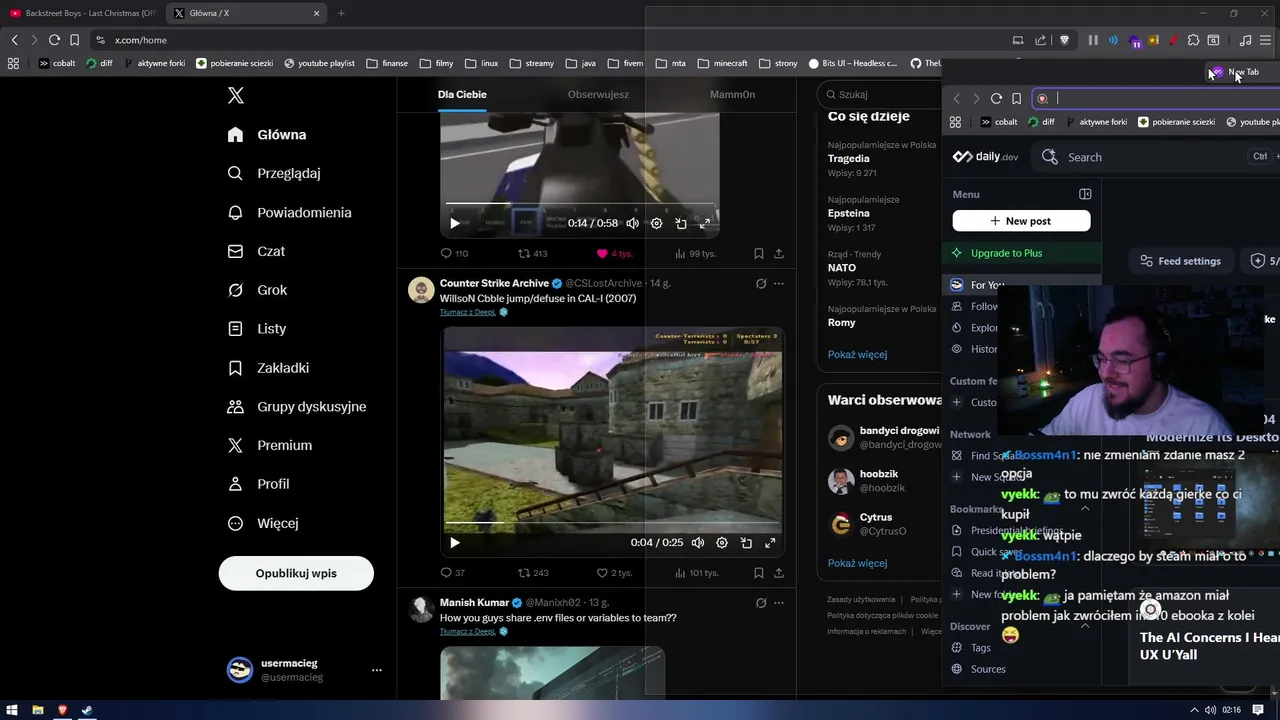Enter fullscreen on the Counter-Strike video
Image resolution: width=1280 pixels, height=720 pixels.
coord(770,543)
